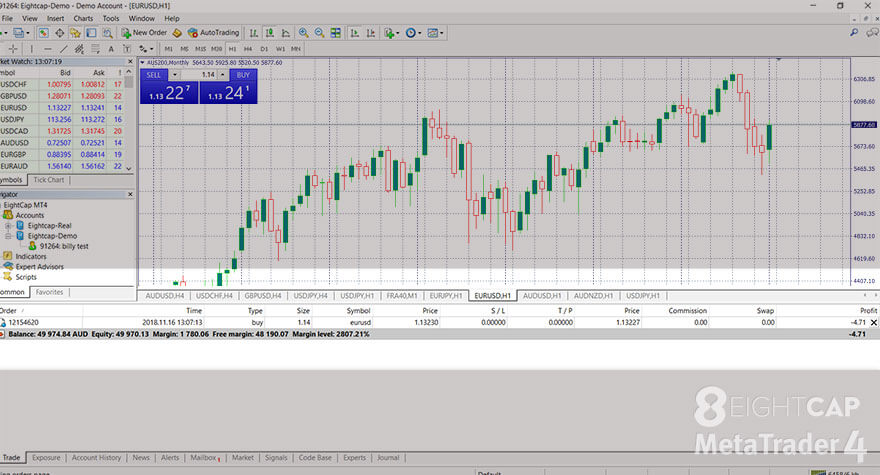The image size is (880, 475).
Task: Zoom in on the chart
Action: [x=304, y=33]
